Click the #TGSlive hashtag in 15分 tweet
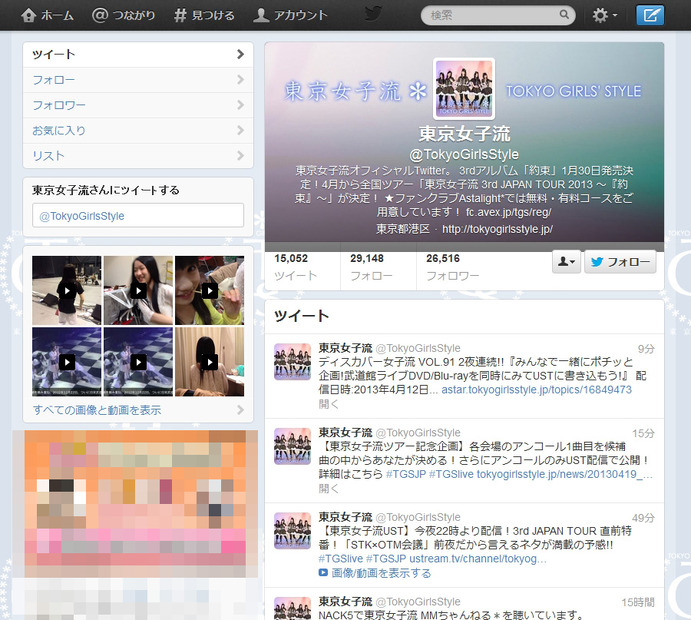The height and width of the screenshot is (620, 691). pyautogui.click(x=451, y=474)
